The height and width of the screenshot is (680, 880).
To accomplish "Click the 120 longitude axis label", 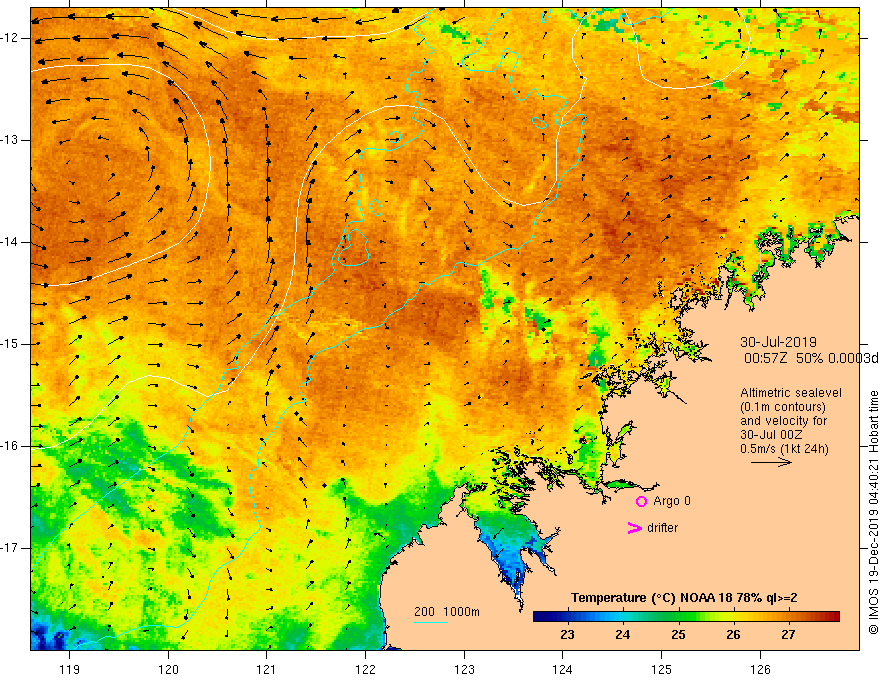I will tap(168, 669).
